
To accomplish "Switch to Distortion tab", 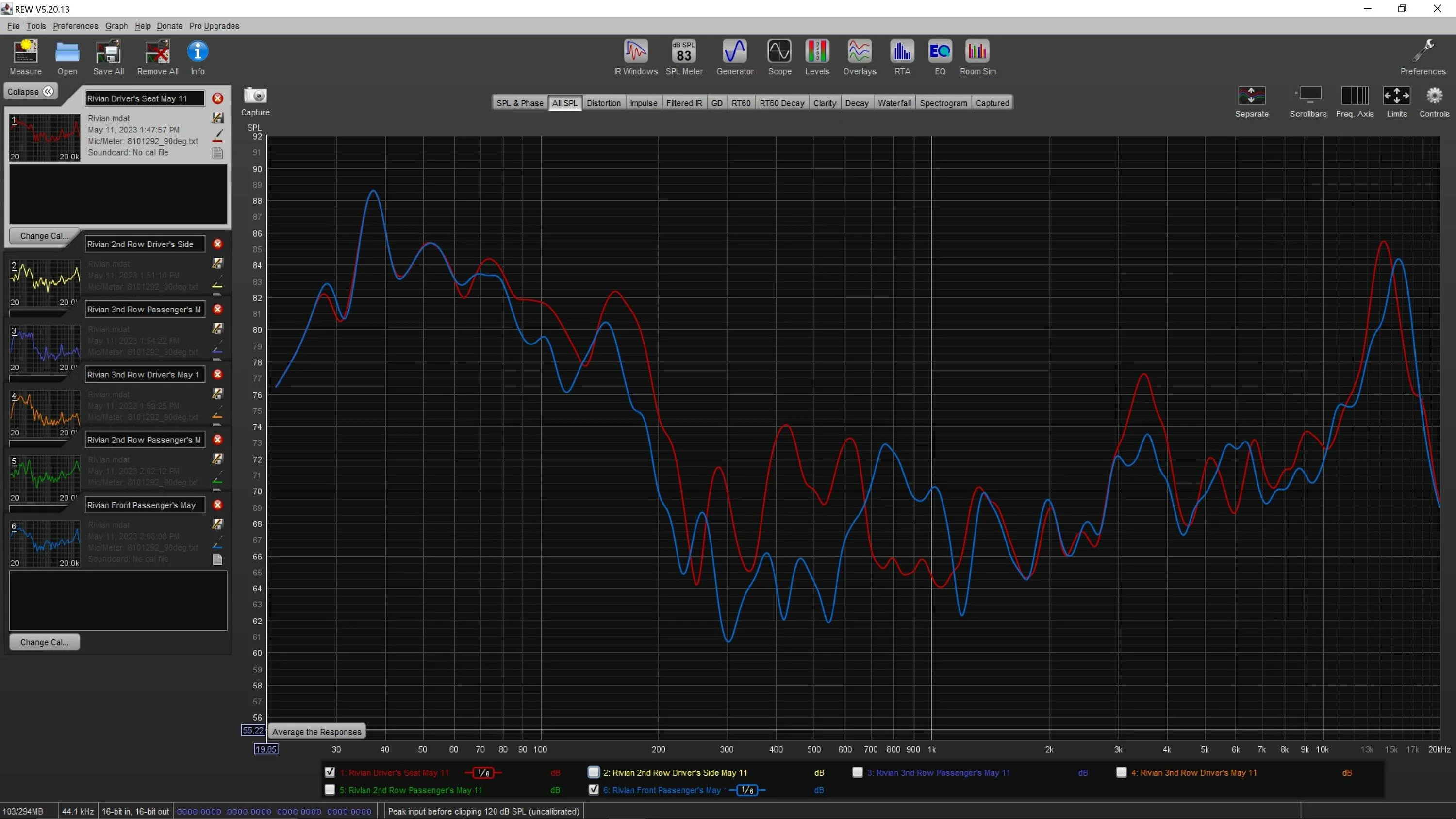I will (x=604, y=103).
